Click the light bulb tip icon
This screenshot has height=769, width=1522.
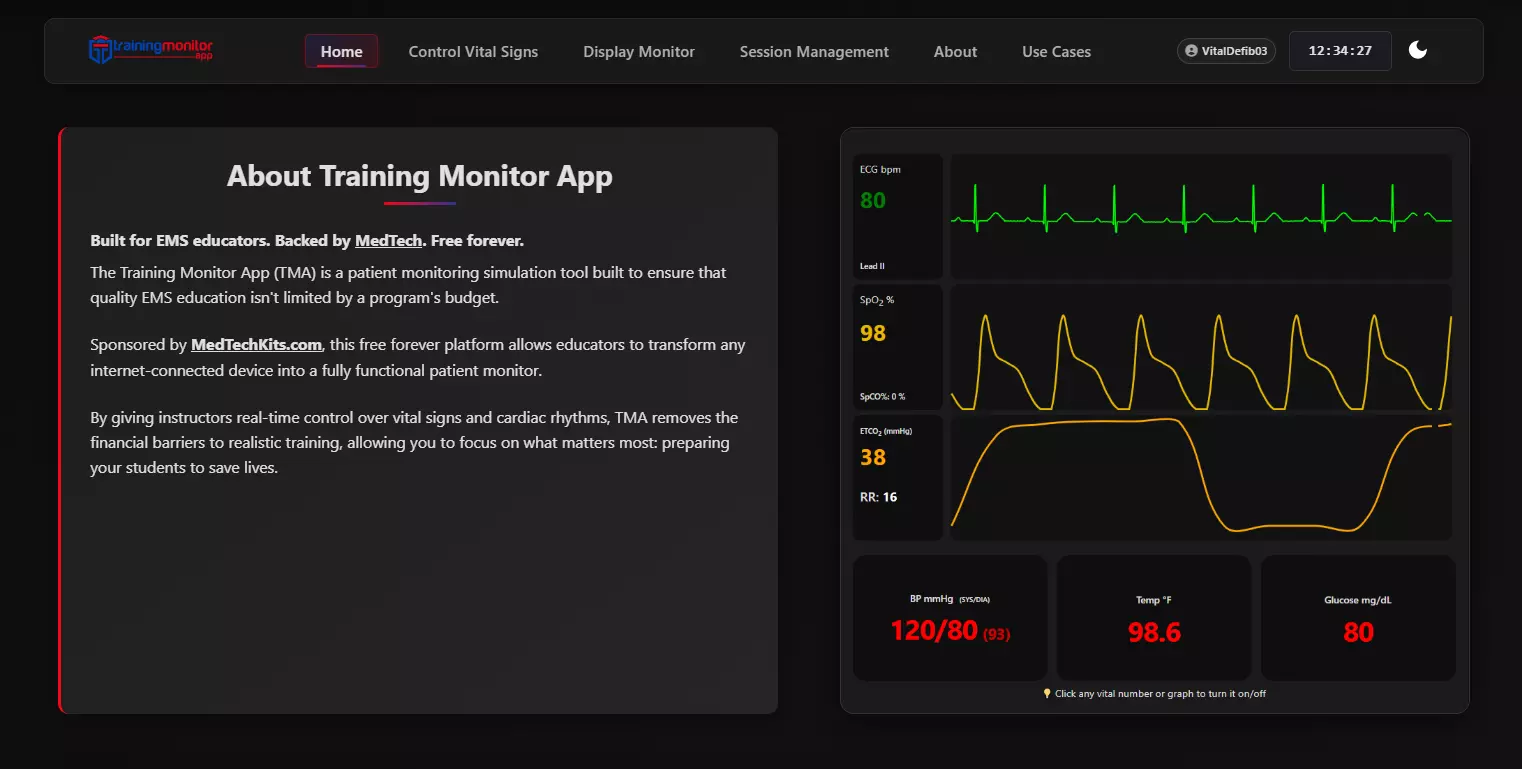pos(1047,693)
